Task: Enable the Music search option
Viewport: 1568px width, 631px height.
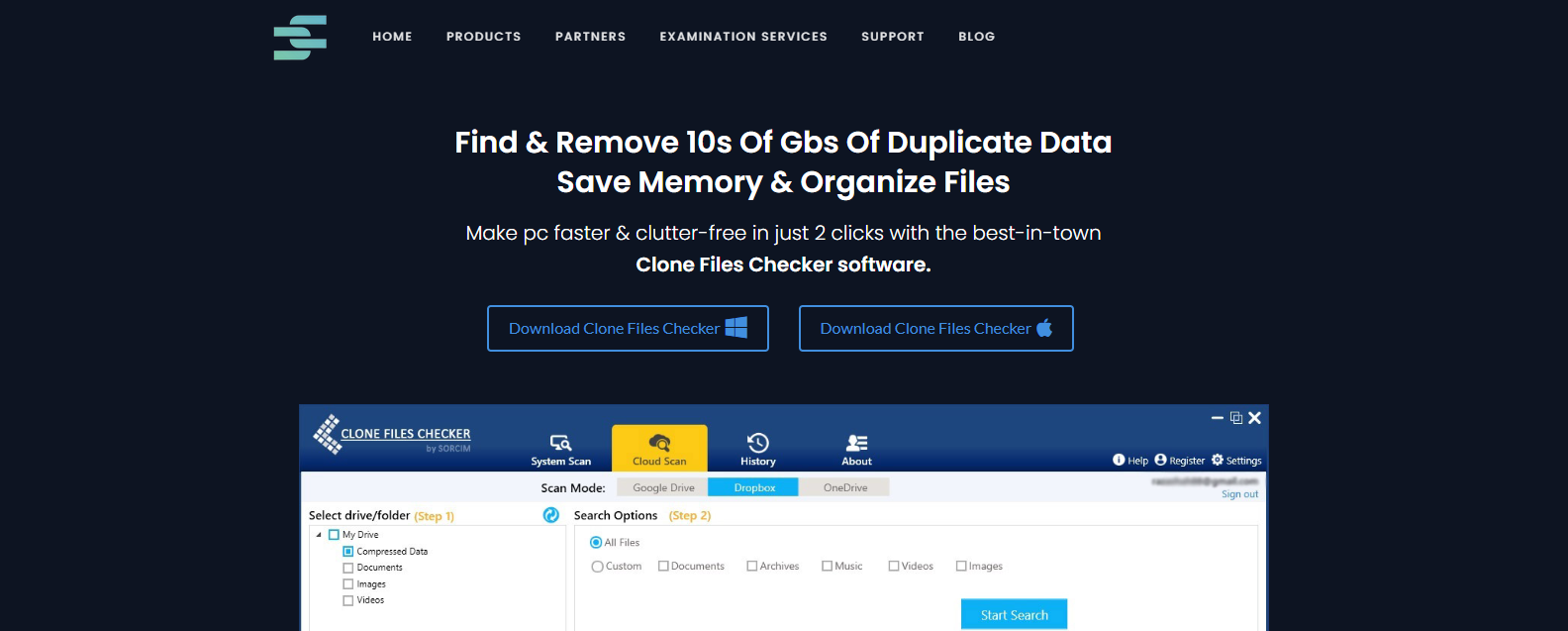Action: [827, 567]
